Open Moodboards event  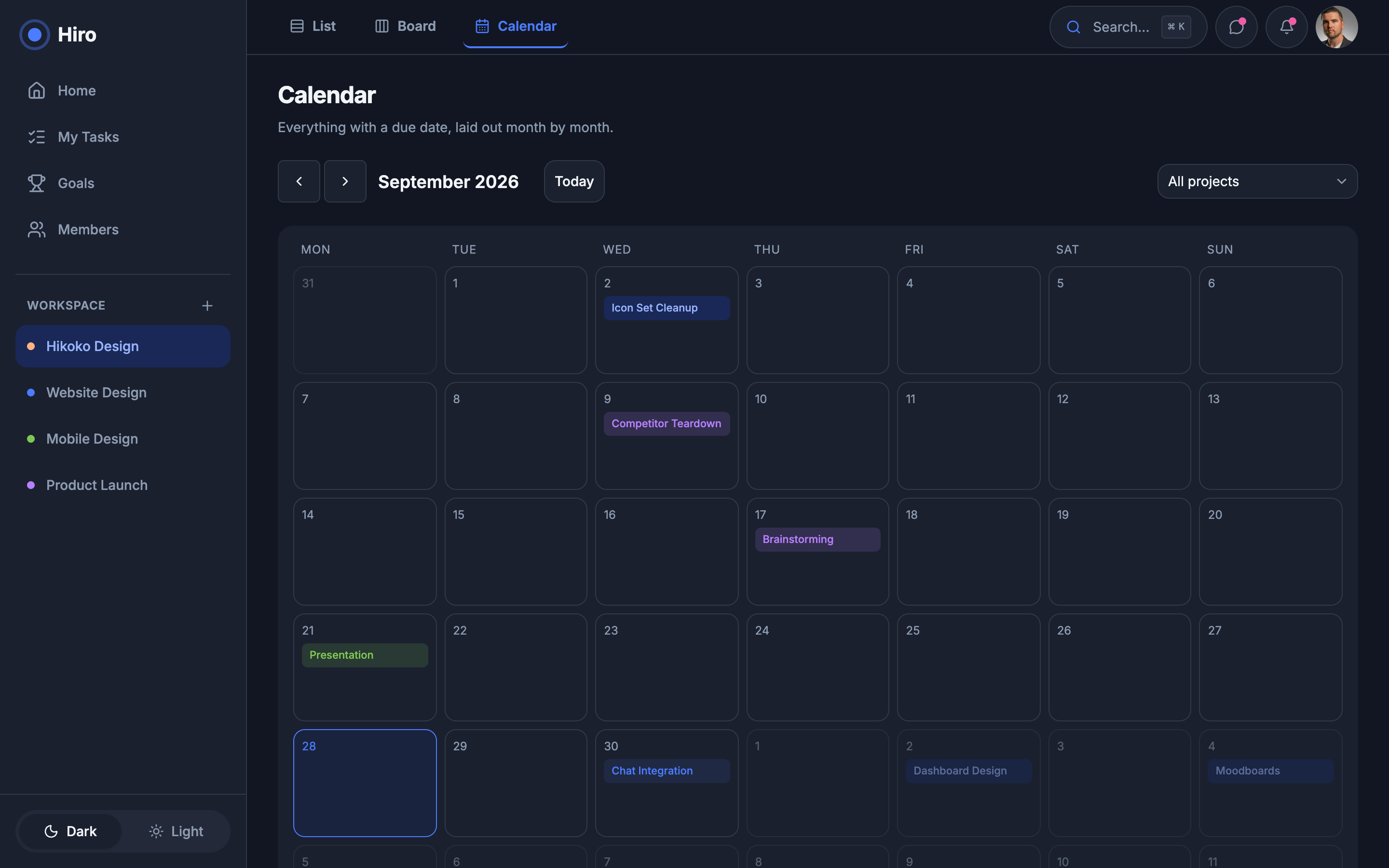pyautogui.click(x=1270, y=771)
